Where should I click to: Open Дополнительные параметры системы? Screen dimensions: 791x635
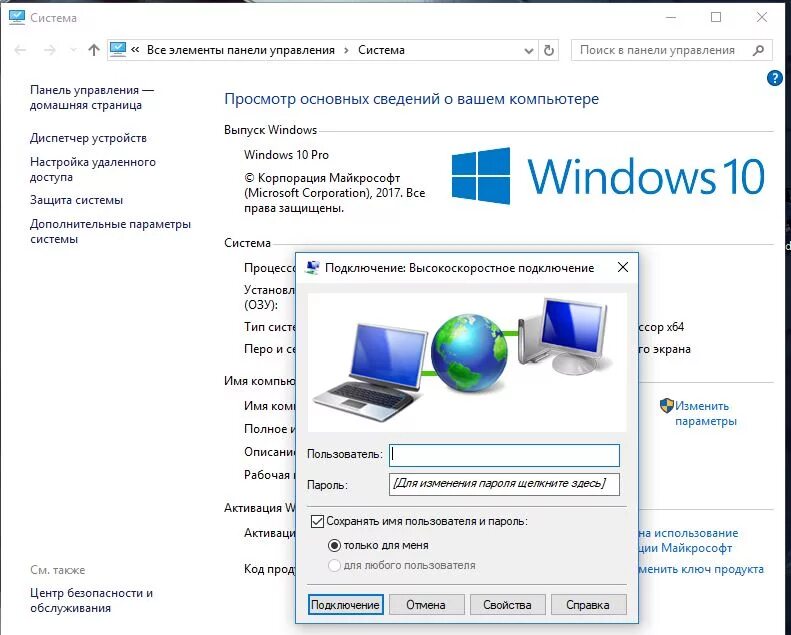point(110,231)
